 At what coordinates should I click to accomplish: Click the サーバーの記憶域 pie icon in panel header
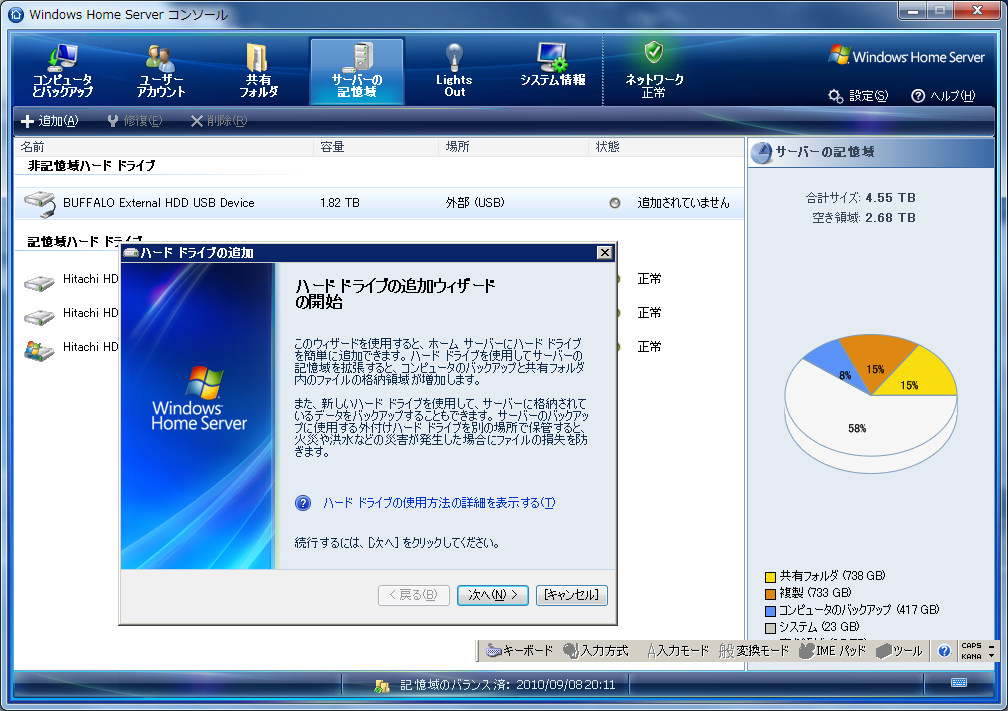(x=761, y=152)
